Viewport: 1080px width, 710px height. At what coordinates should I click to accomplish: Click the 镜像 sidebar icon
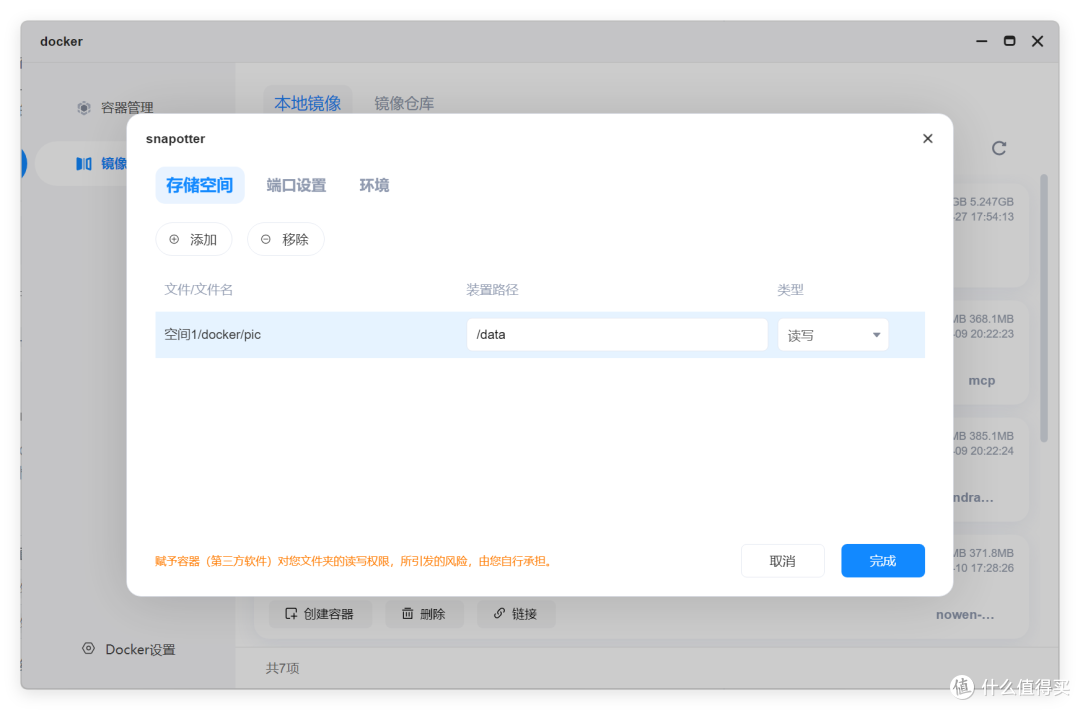(83, 163)
